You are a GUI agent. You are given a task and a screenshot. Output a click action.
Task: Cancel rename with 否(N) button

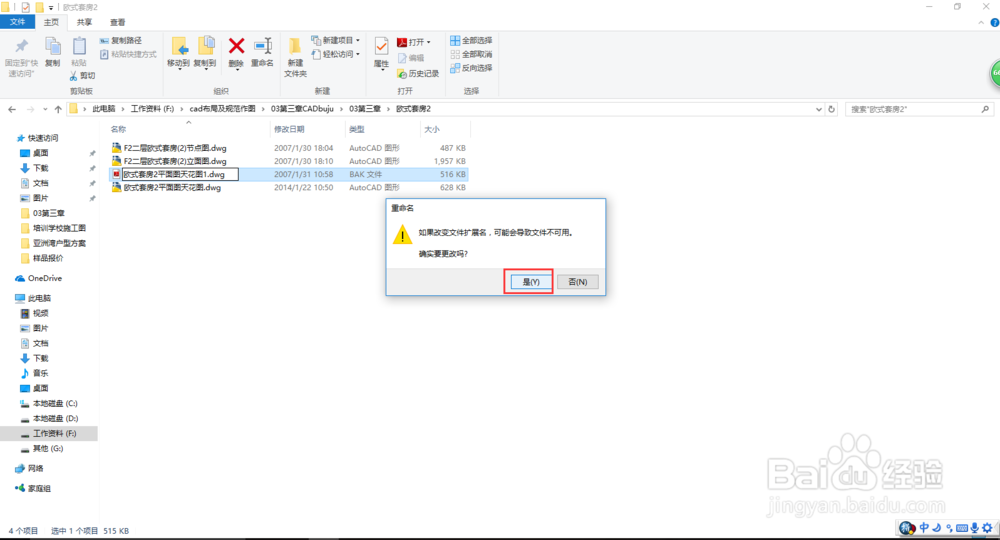coord(577,282)
